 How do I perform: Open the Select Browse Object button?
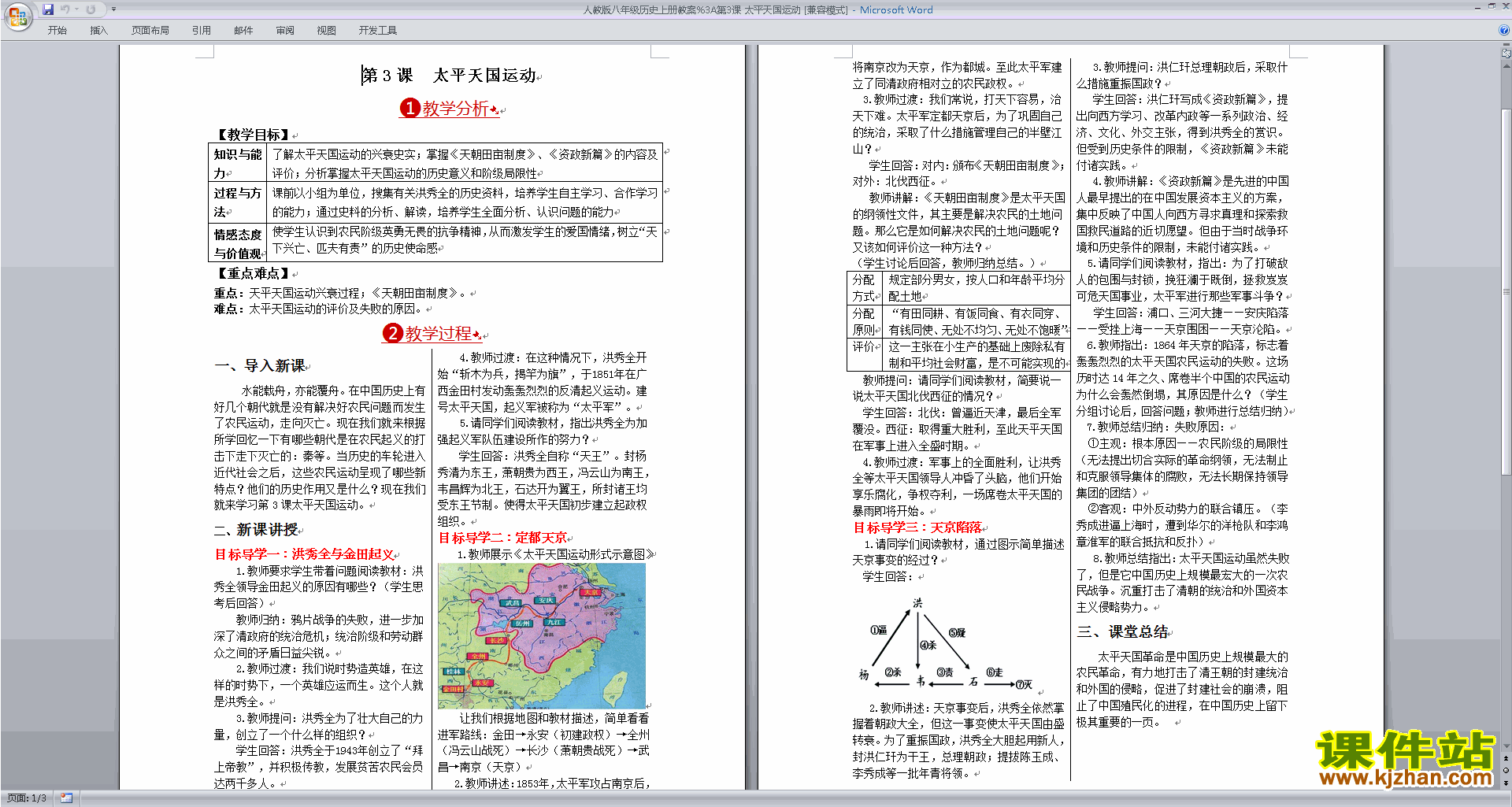coord(1506,771)
